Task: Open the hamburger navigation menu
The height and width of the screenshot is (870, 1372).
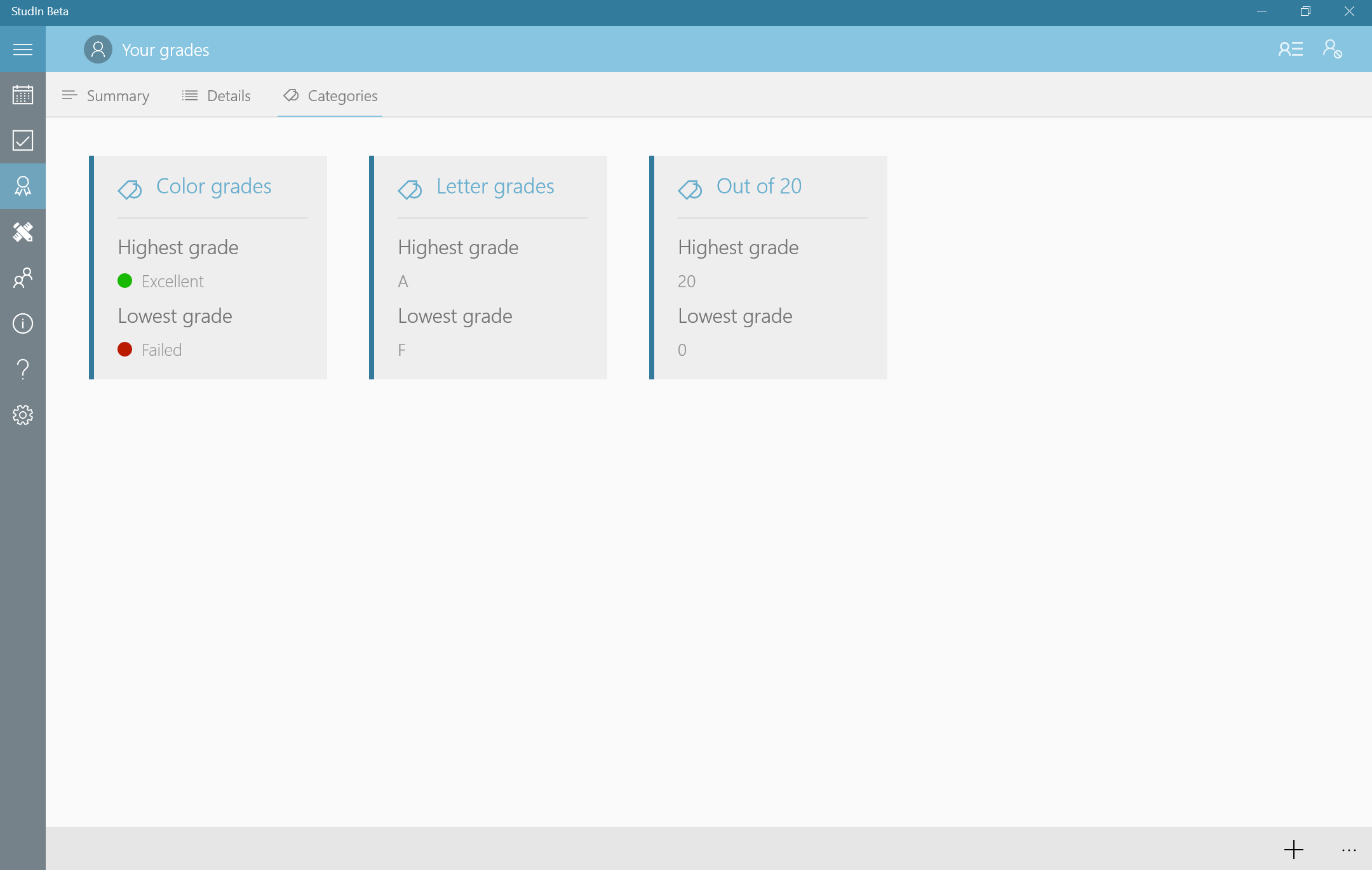Action: click(23, 50)
